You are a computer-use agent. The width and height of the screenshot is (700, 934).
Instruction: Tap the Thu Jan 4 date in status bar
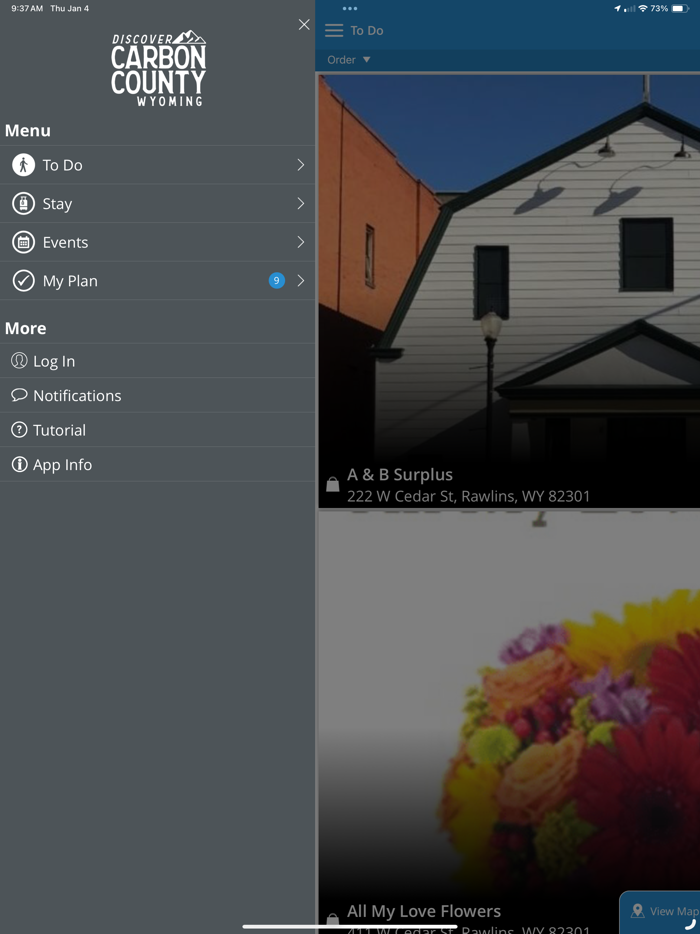(x=70, y=8)
